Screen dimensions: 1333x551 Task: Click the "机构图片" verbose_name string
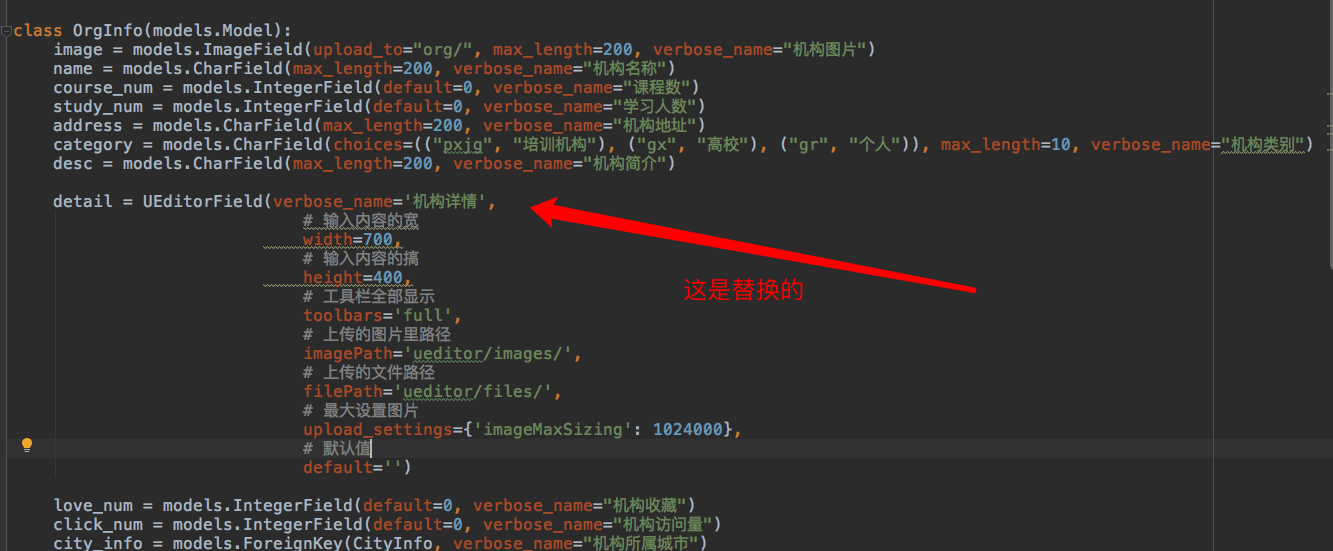tap(828, 49)
